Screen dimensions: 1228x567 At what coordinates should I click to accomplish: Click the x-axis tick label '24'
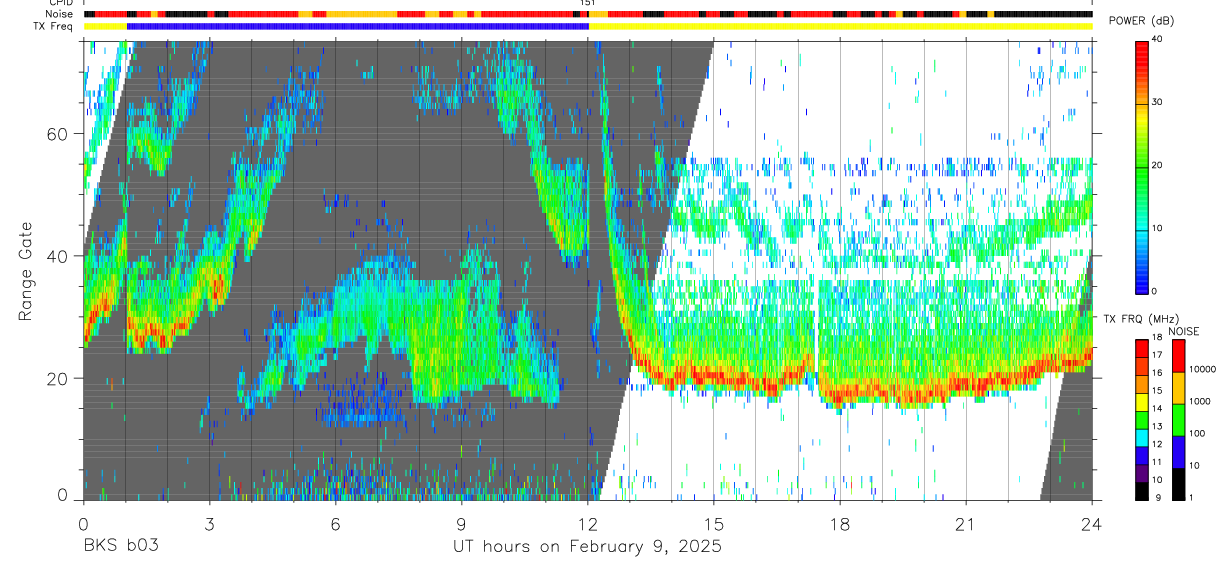[x=1092, y=525]
